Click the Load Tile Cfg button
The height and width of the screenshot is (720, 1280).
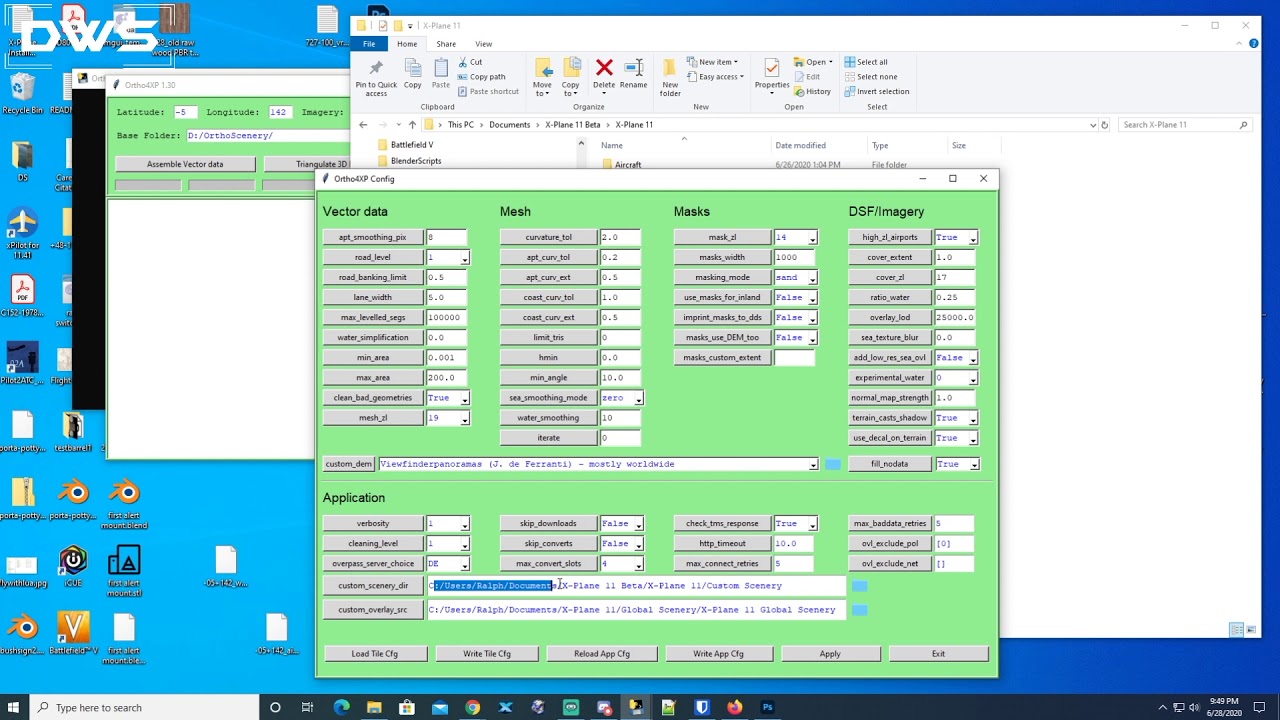[375, 654]
